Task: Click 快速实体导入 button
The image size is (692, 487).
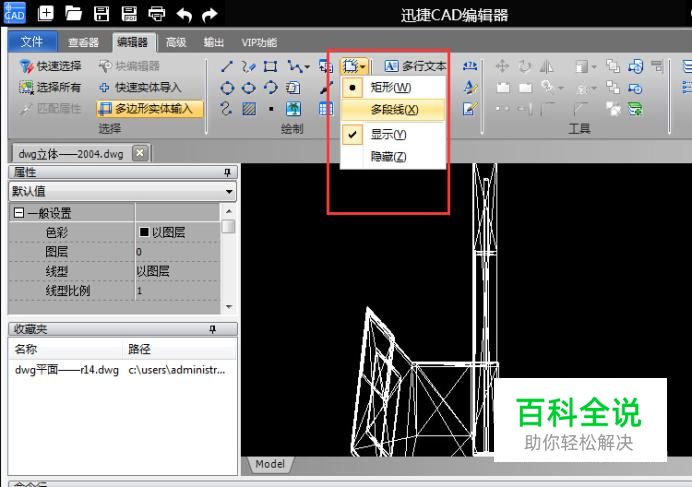Action: pos(140,87)
